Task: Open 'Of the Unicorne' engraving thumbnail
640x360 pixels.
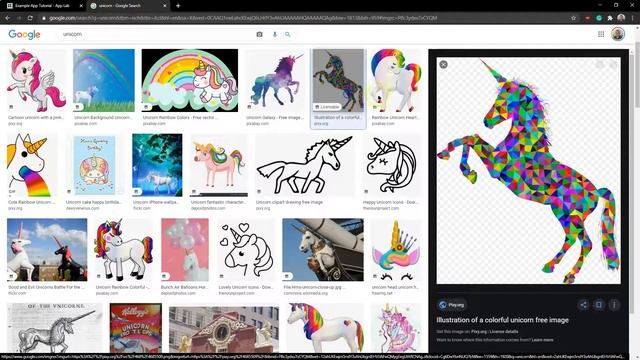Action: tap(55, 328)
